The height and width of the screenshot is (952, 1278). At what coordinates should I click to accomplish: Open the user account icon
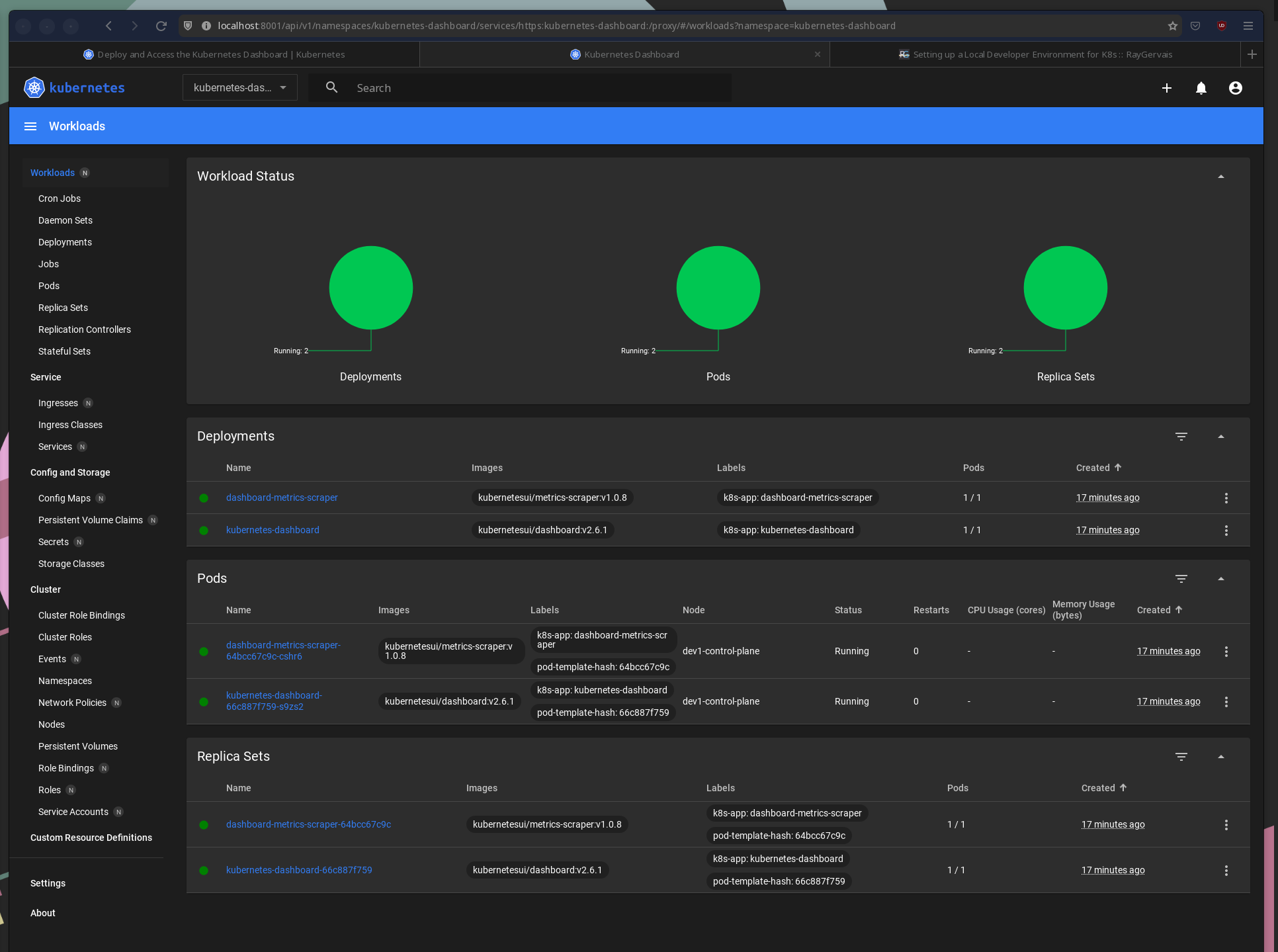1236,88
